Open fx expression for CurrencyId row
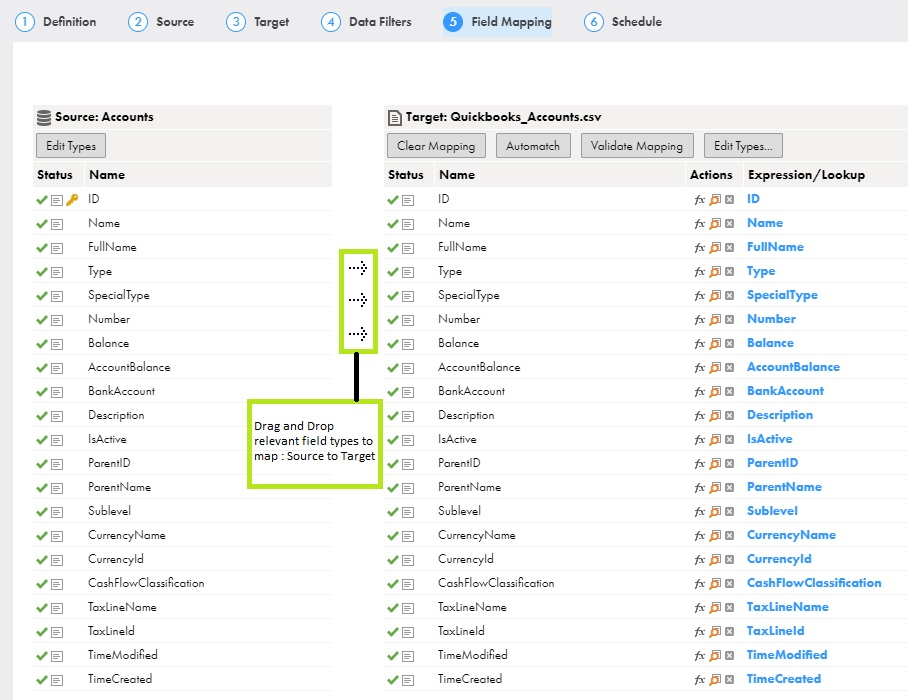The height and width of the screenshot is (700, 908). coord(700,560)
